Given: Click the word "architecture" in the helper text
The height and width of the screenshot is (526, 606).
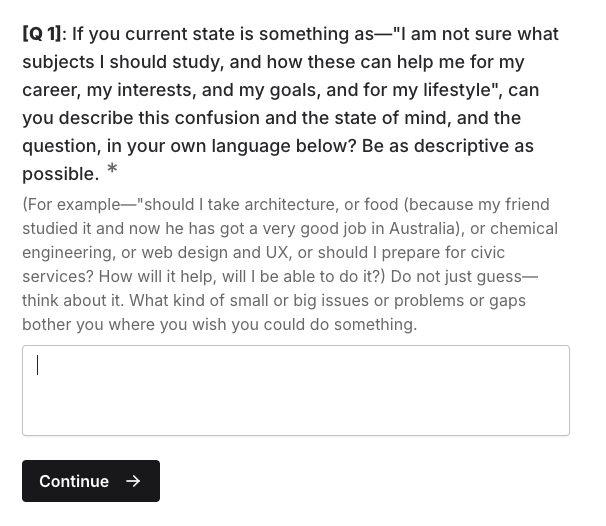Looking at the screenshot, I should (x=291, y=204).
